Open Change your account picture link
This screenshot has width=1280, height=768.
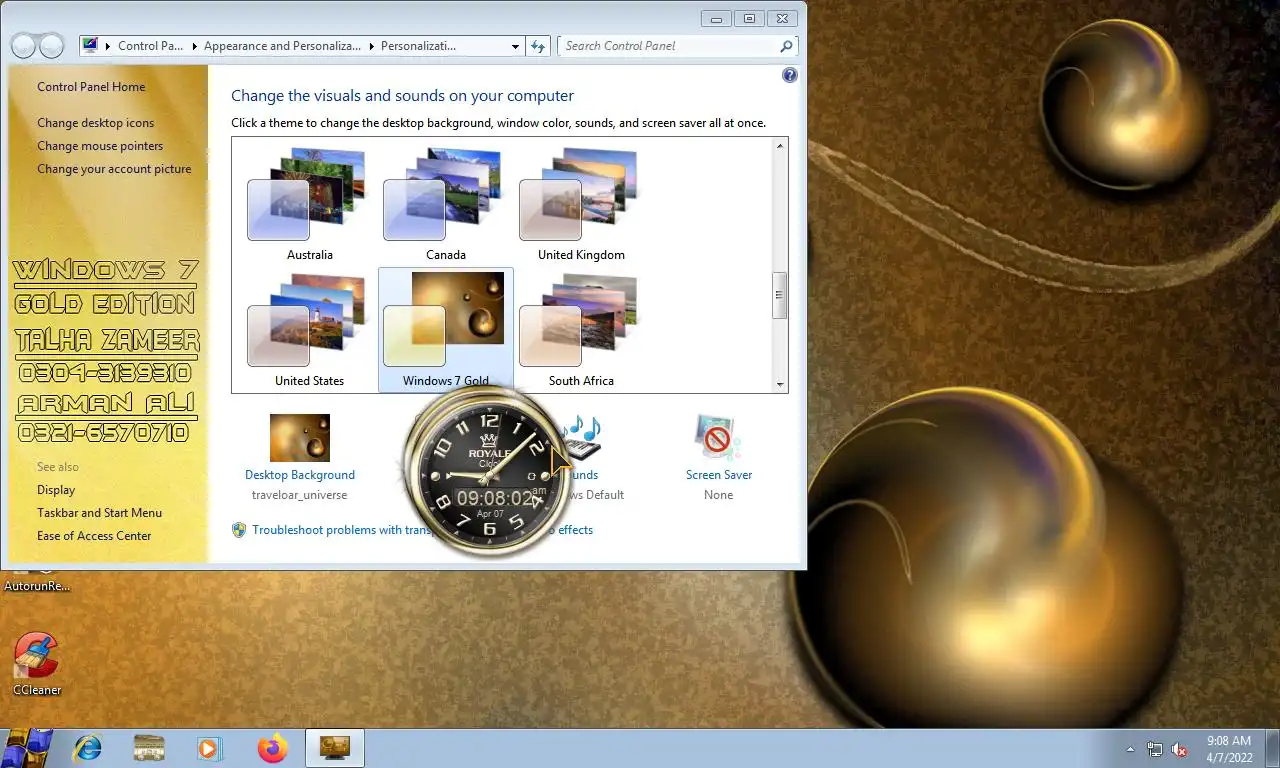coord(114,169)
